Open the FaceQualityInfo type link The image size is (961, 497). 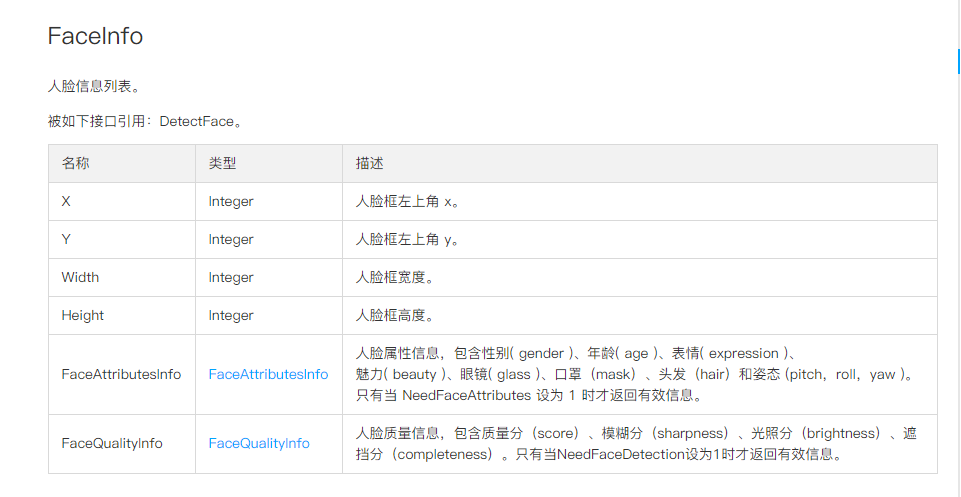(259, 443)
